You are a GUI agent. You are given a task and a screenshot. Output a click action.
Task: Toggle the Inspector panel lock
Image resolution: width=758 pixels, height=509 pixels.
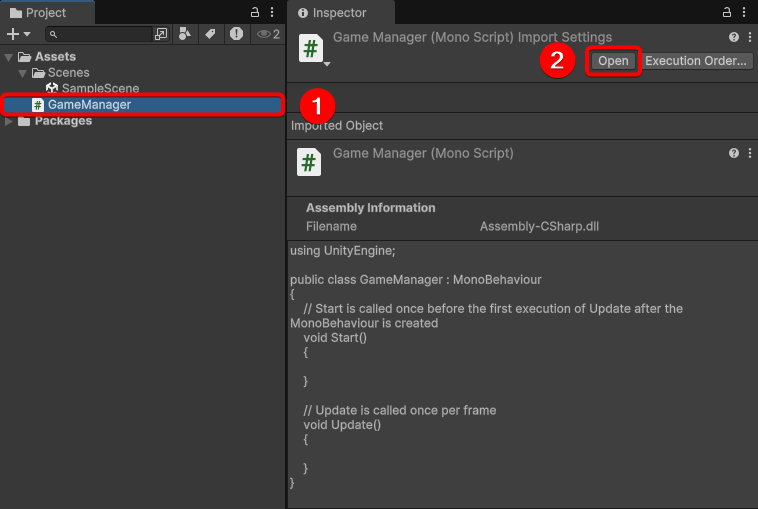(x=727, y=13)
